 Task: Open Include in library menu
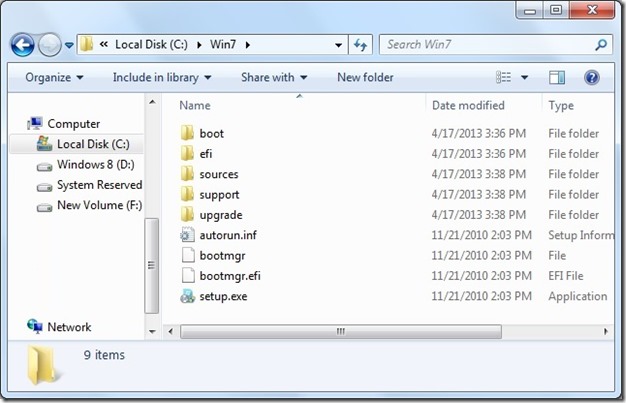tap(162, 77)
